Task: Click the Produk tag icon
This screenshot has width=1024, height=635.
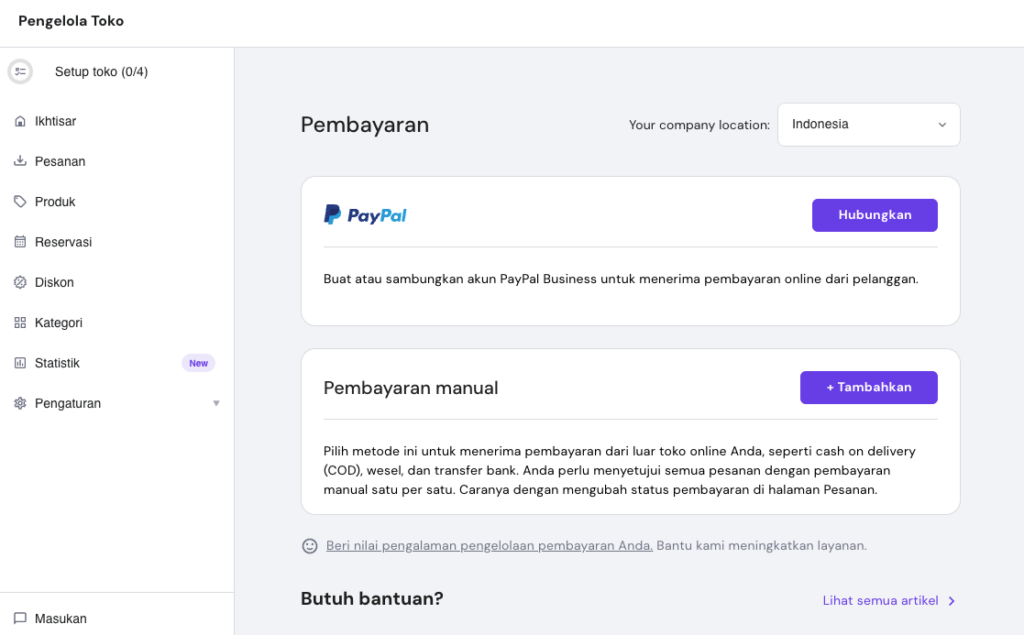Action: [x=19, y=201]
